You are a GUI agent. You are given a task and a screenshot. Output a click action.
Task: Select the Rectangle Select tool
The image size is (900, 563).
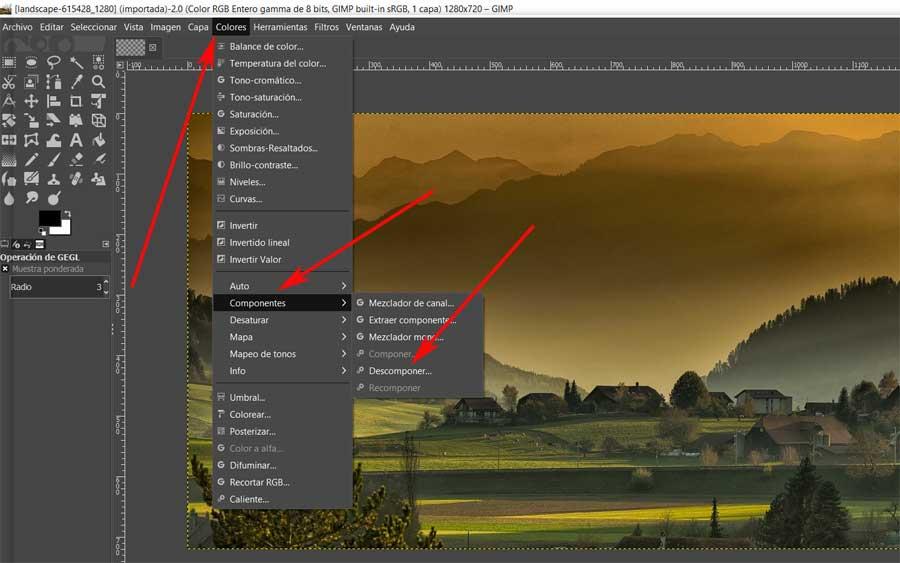[9, 62]
